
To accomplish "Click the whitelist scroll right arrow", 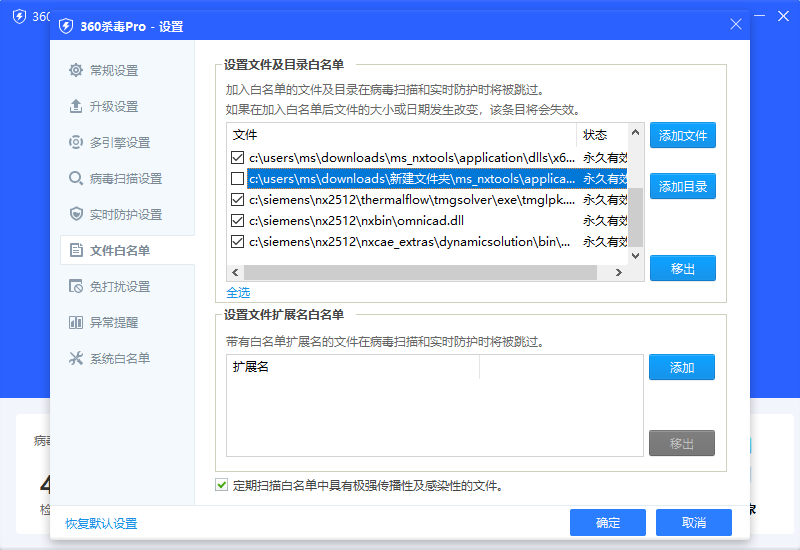I will 618,272.
